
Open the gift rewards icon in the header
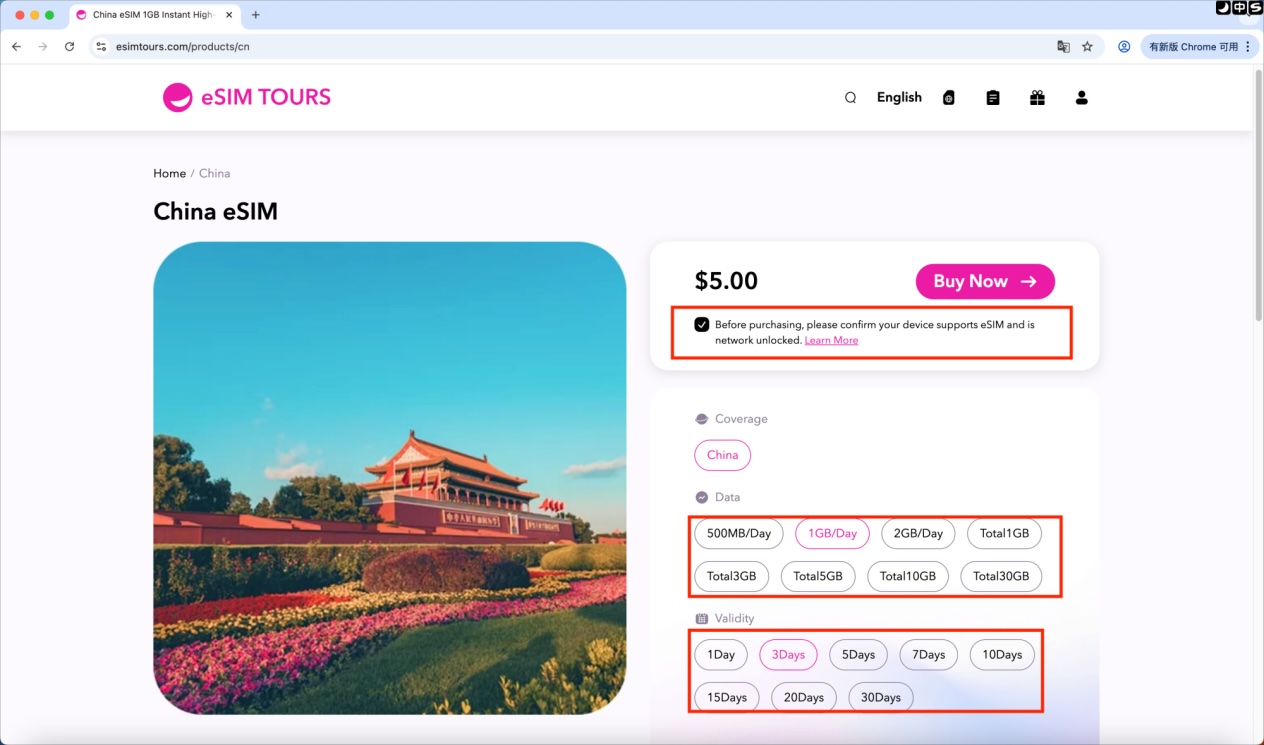pyautogui.click(x=1037, y=97)
